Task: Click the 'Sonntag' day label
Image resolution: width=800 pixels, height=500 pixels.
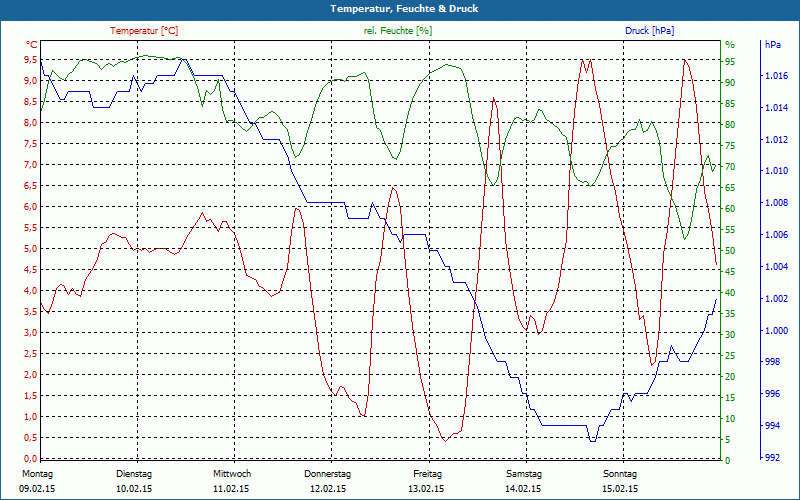Action: [620, 474]
